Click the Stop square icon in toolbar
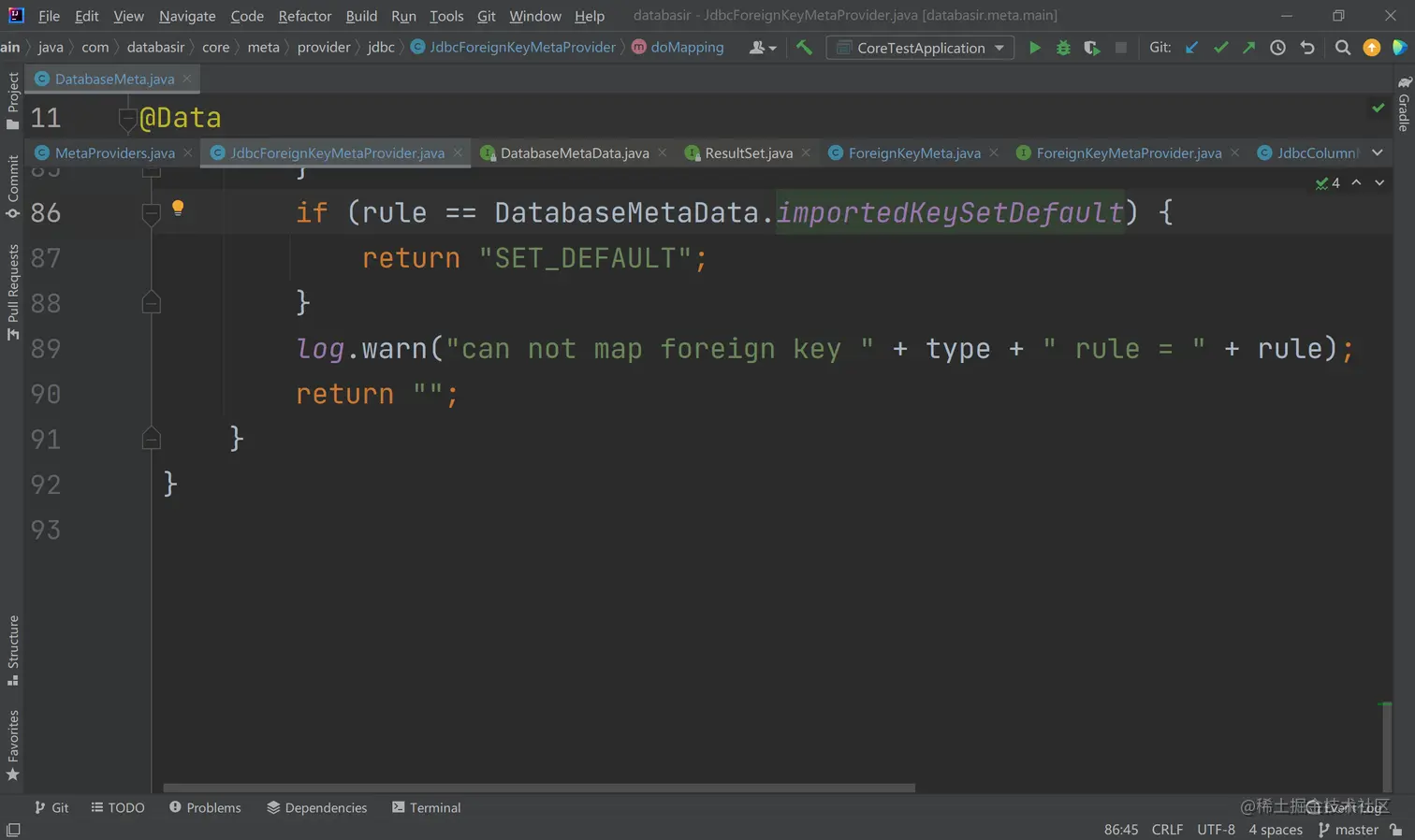Screen dimensions: 1415x840 click(1120, 48)
